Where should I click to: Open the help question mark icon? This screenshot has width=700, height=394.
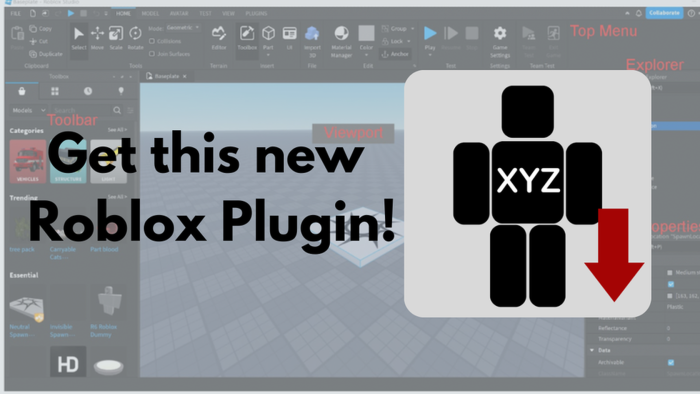pyautogui.click(x=691, y=13)
